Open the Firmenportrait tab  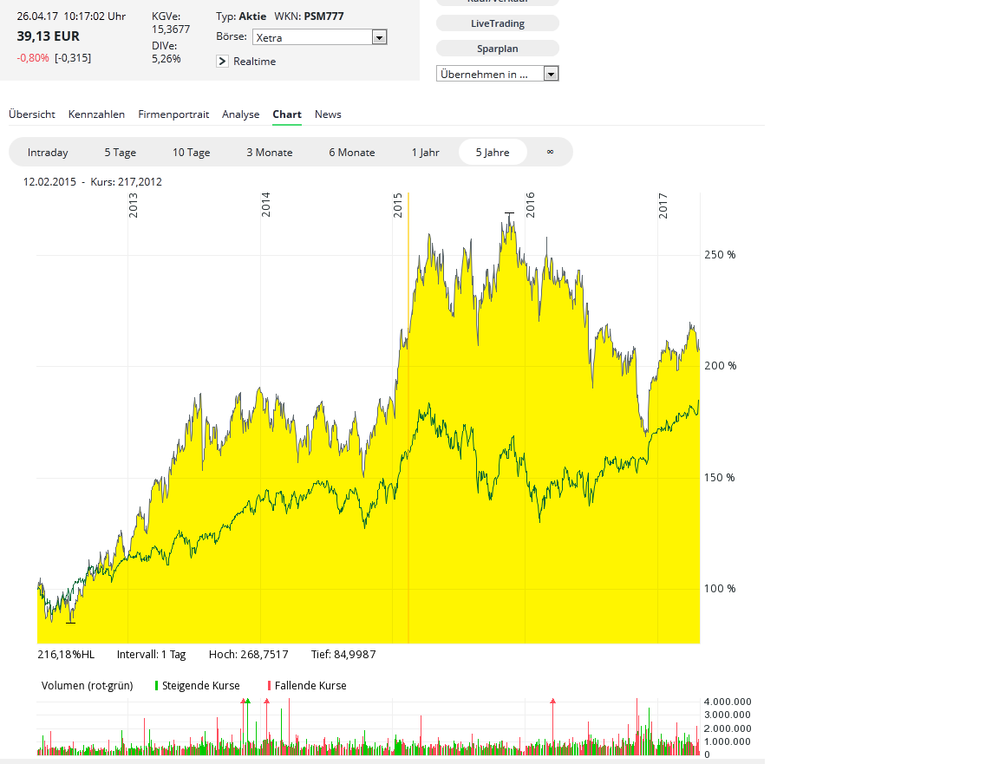pyautogui.click(x=173, y=115)
